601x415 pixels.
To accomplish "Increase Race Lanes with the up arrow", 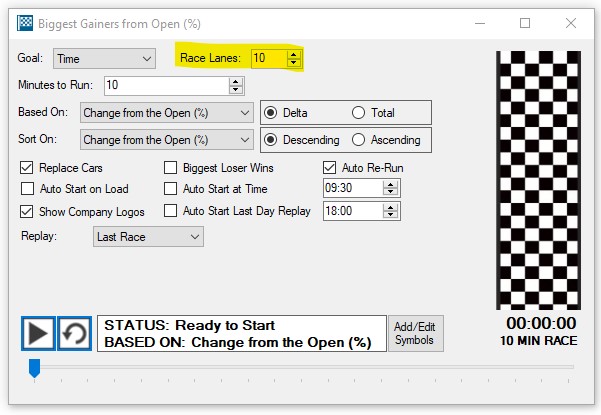I will (293, 54).
